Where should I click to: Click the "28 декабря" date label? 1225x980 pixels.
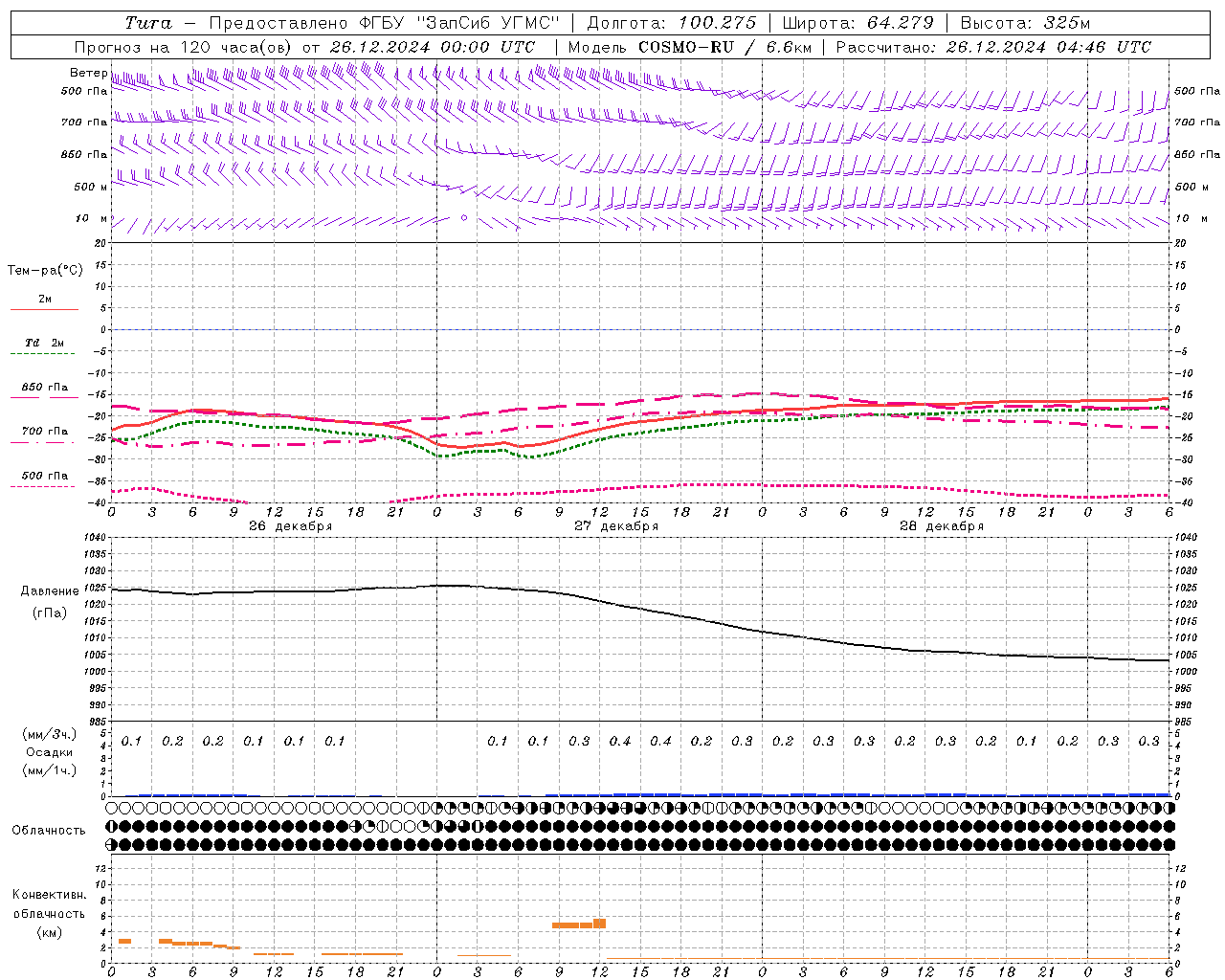point(942,526)
